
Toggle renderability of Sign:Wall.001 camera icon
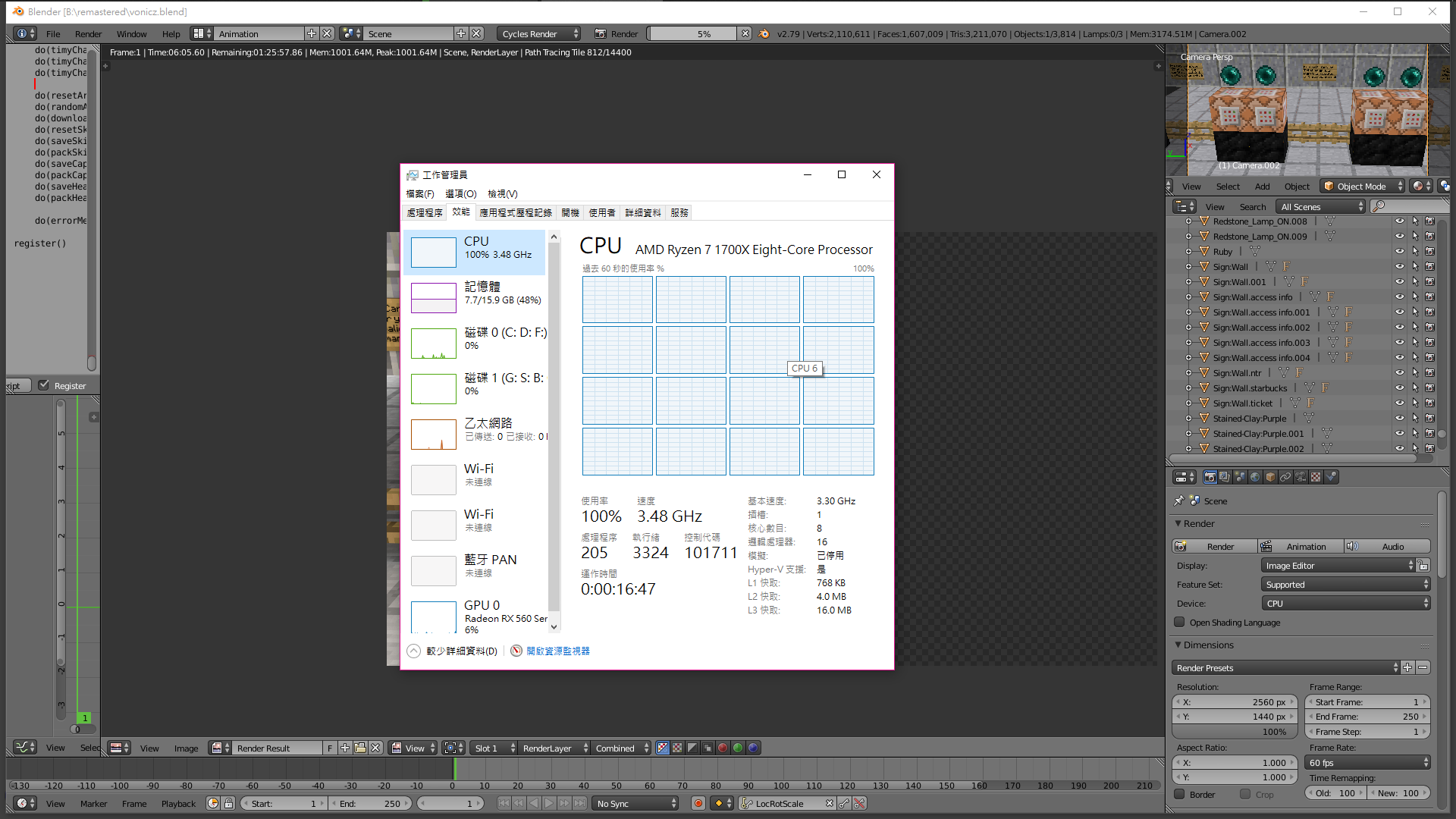coord(1430,282)
